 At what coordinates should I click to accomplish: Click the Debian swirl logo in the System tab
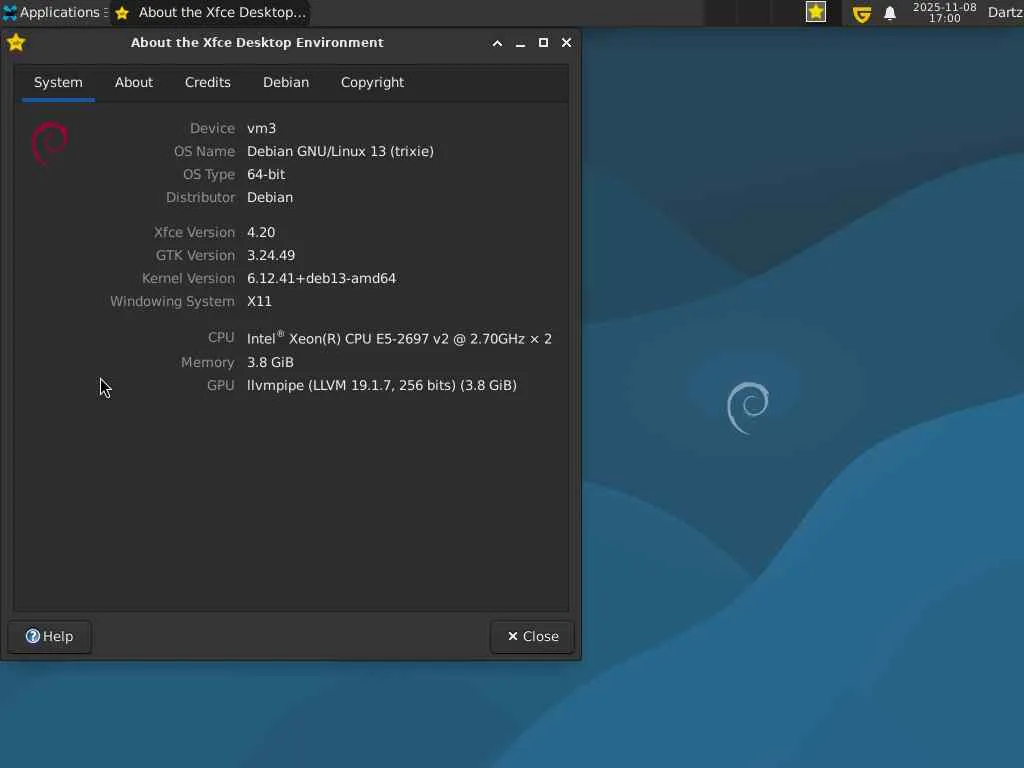[x=50, y=143]
